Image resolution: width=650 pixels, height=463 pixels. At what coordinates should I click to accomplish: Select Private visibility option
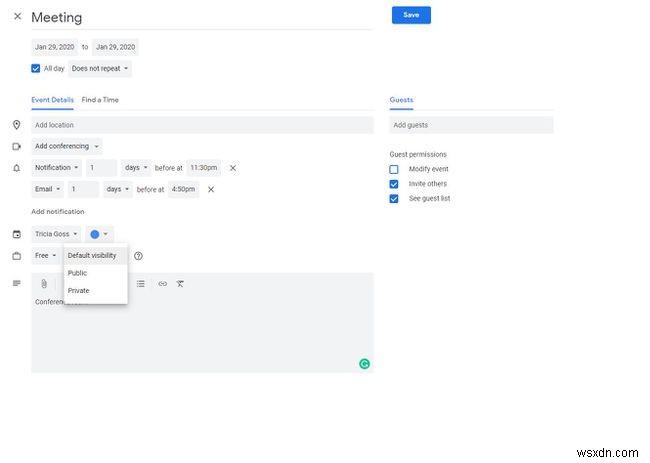(x=96, y=290)
